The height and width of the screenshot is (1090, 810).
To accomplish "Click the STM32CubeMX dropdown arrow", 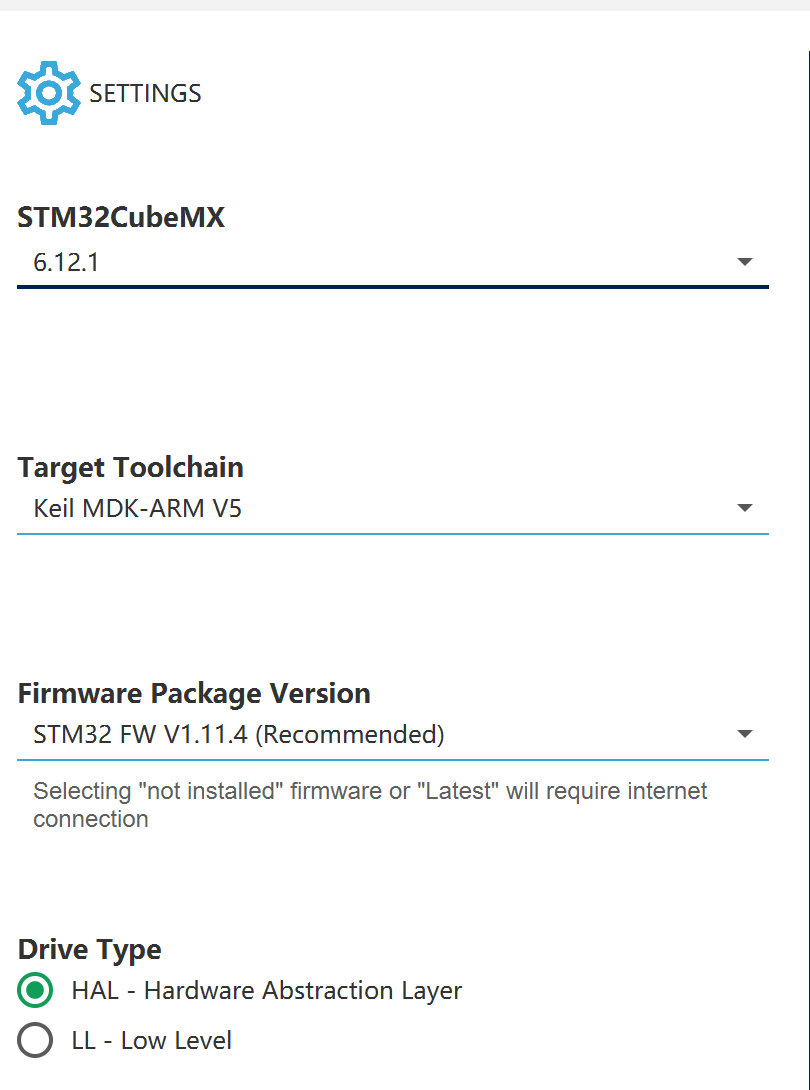I will click(x=745, y=261).
